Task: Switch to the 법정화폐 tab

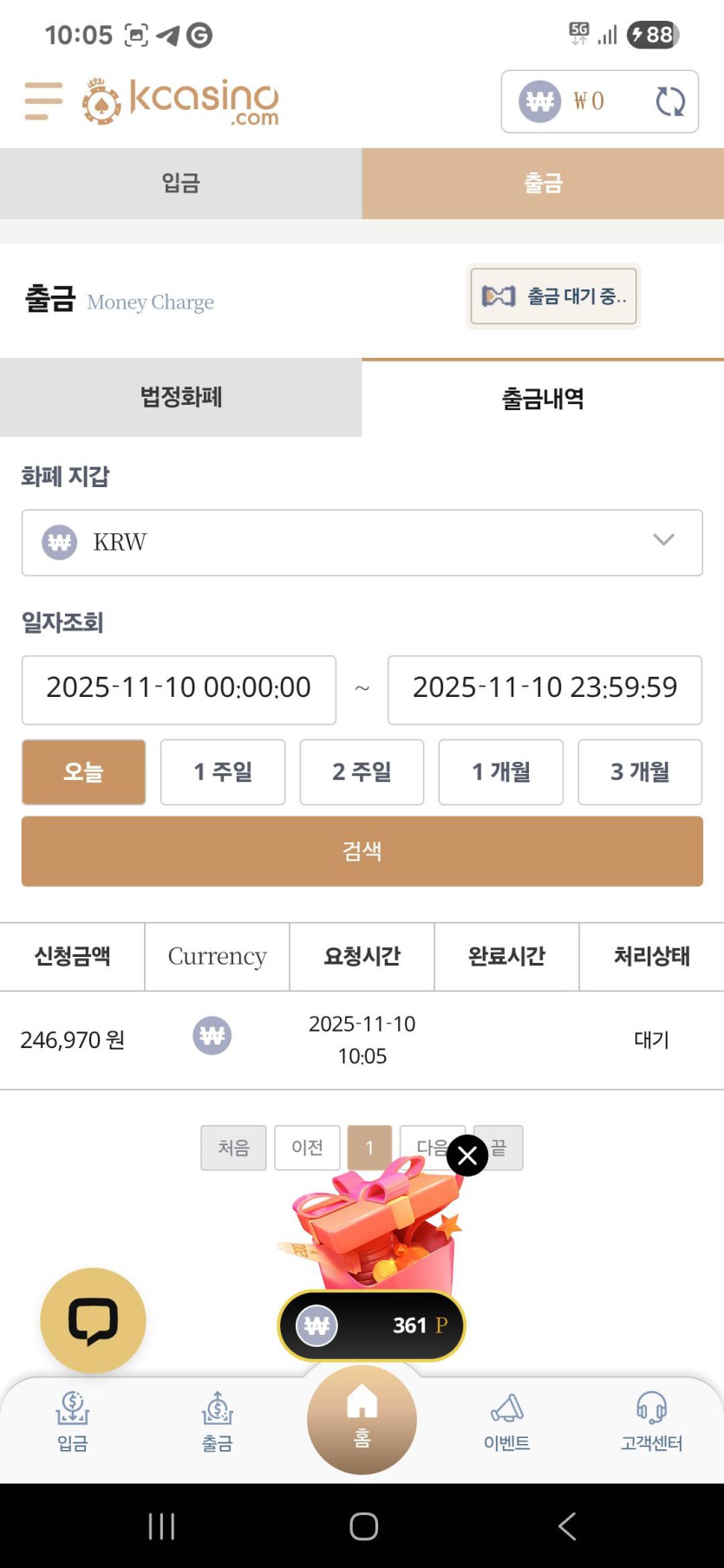Action: tap(180, 397)
